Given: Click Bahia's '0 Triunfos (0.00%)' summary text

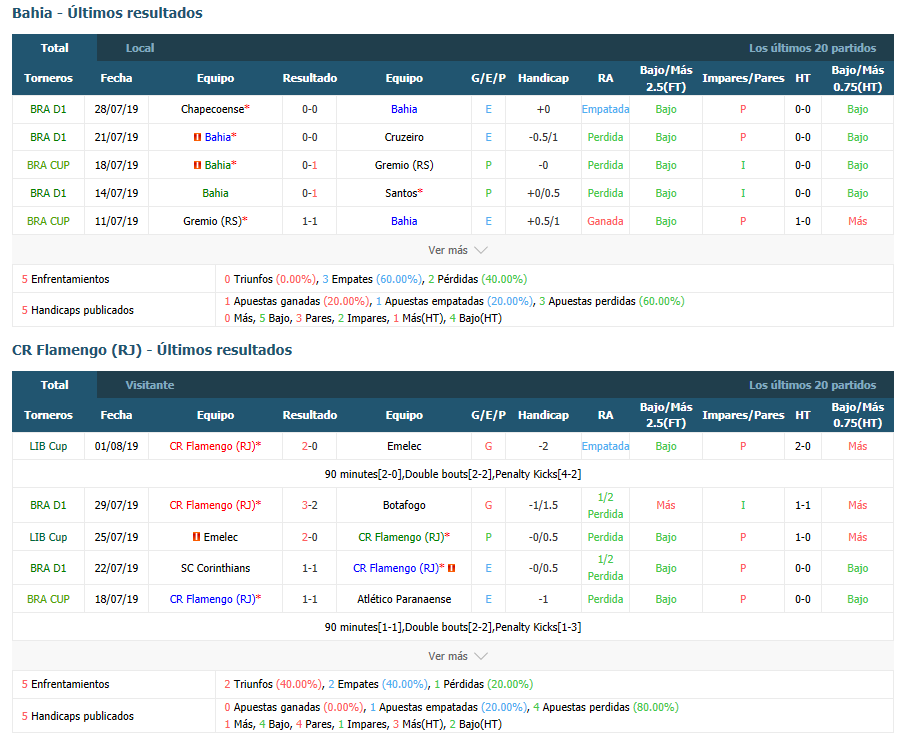Looking at the screenshot, I should coord(270,279).
